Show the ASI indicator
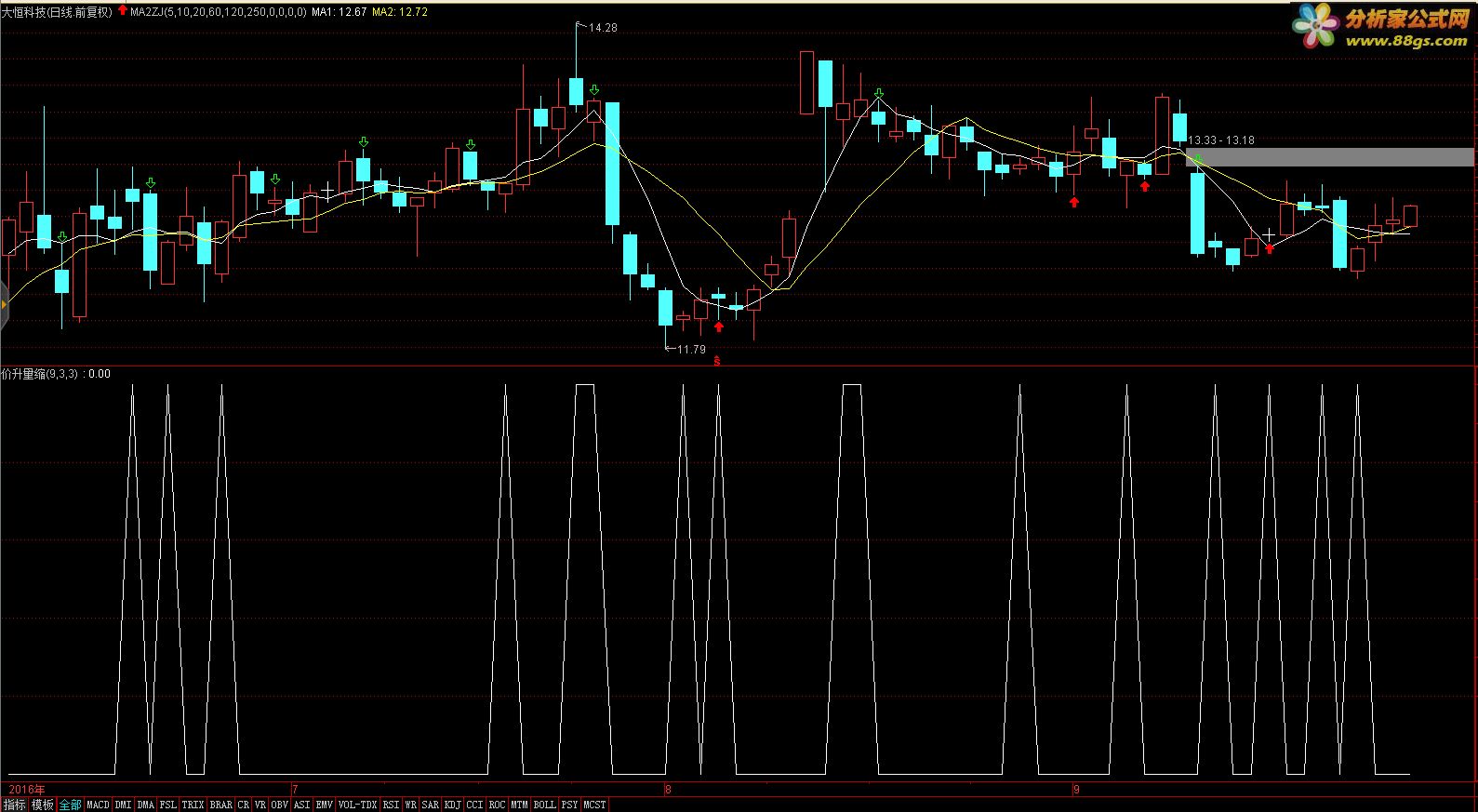Screen dimensions: 1478x812 click(x=302, y=805)
